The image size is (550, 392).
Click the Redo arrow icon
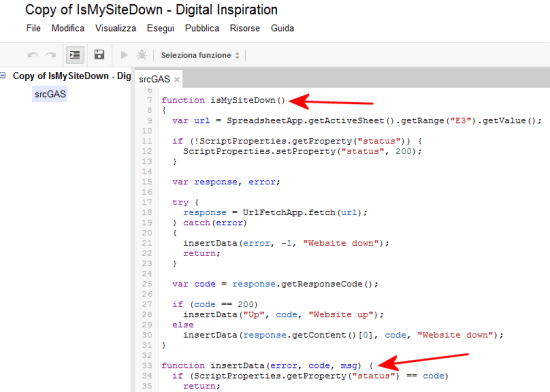pos(51,55)
